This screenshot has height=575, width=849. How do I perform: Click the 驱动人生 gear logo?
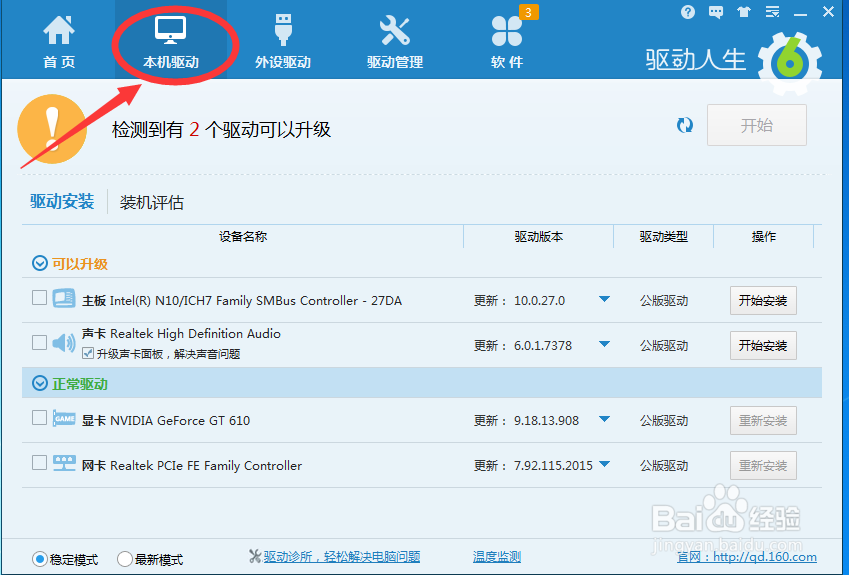click(789, 63)
